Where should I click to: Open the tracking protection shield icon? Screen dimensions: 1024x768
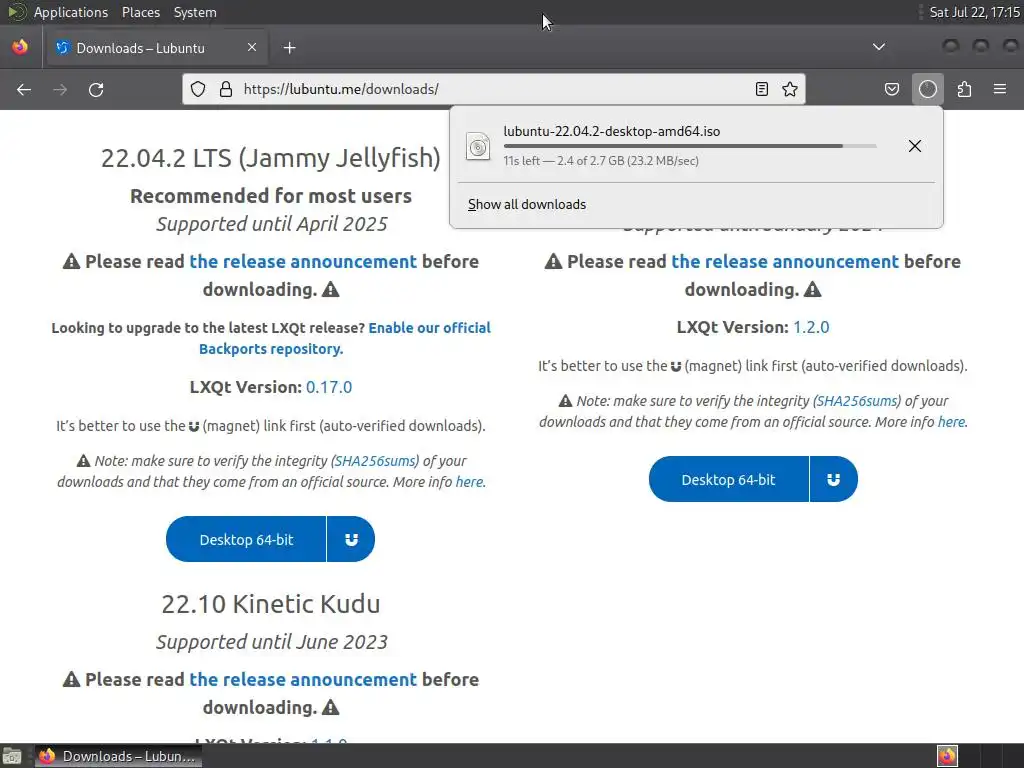click(198, 89)
